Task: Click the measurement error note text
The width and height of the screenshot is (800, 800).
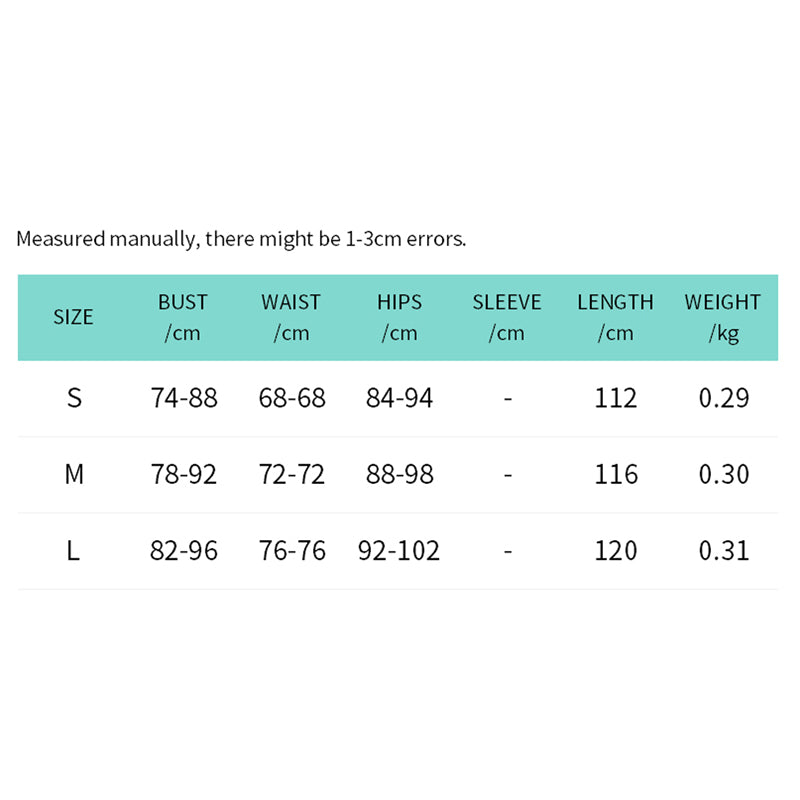Action: point(241,239)
